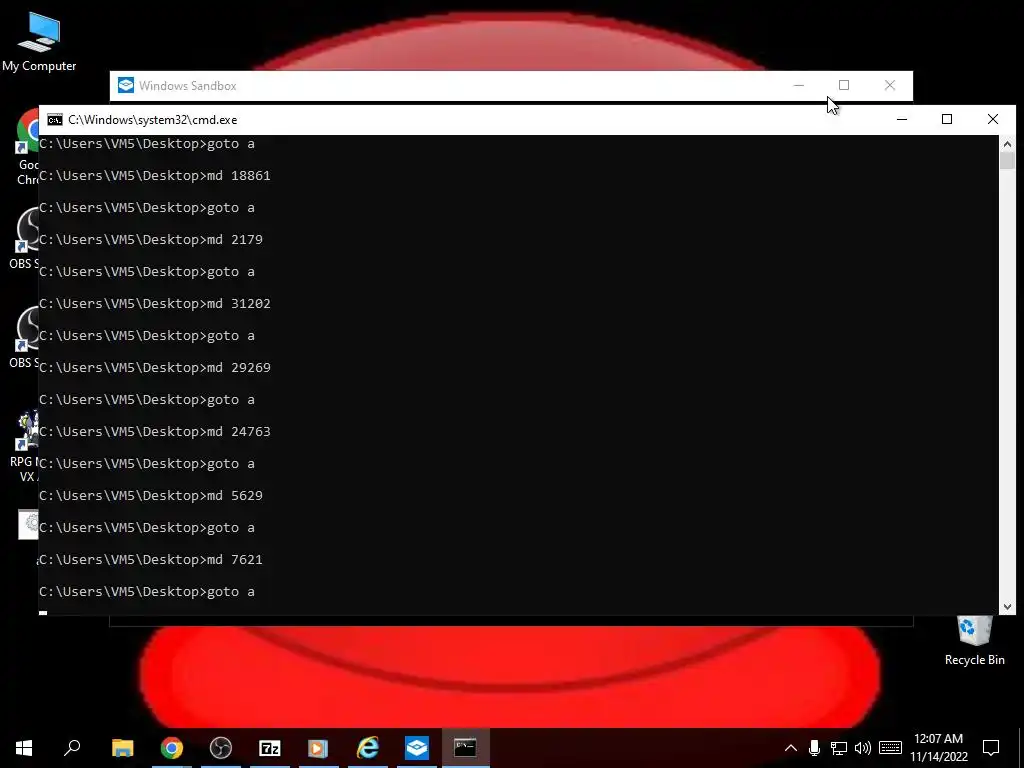Open the media player taskbar icon
This screenshot has width=1024, height=768.
pyautogui.click(x=318, y=748)
